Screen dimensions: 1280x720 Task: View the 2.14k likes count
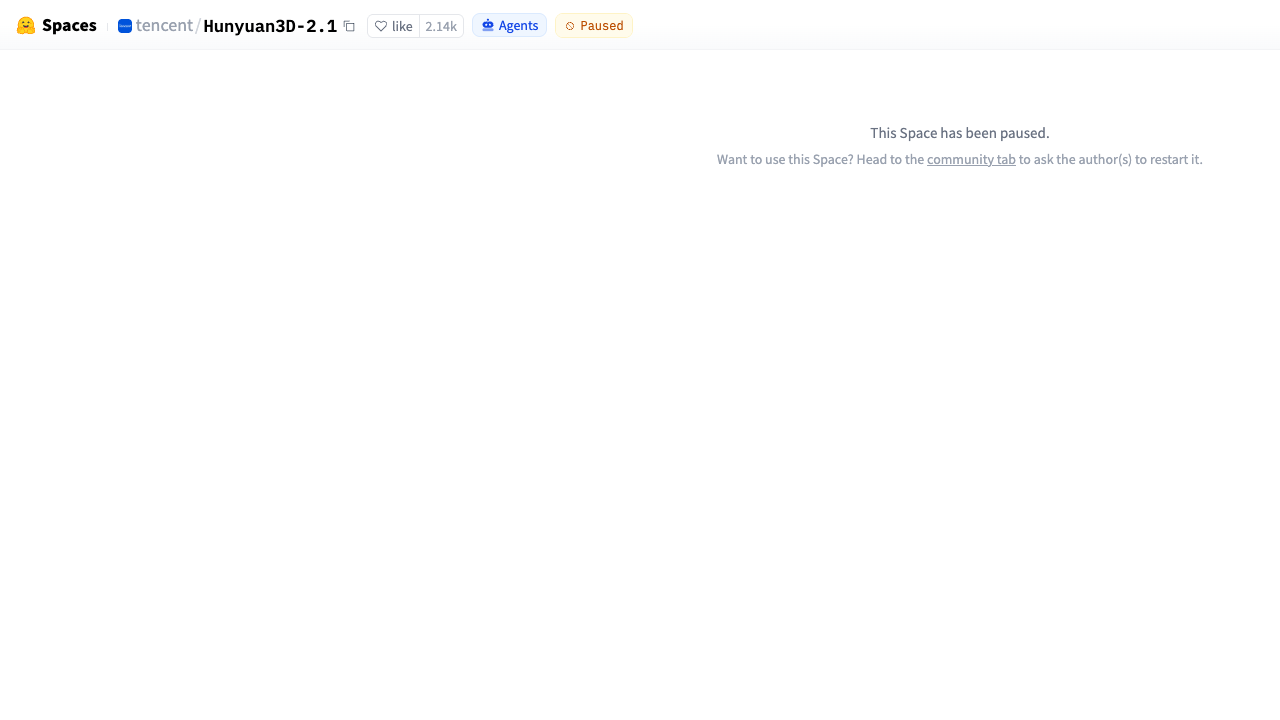[x=441, y=26]
